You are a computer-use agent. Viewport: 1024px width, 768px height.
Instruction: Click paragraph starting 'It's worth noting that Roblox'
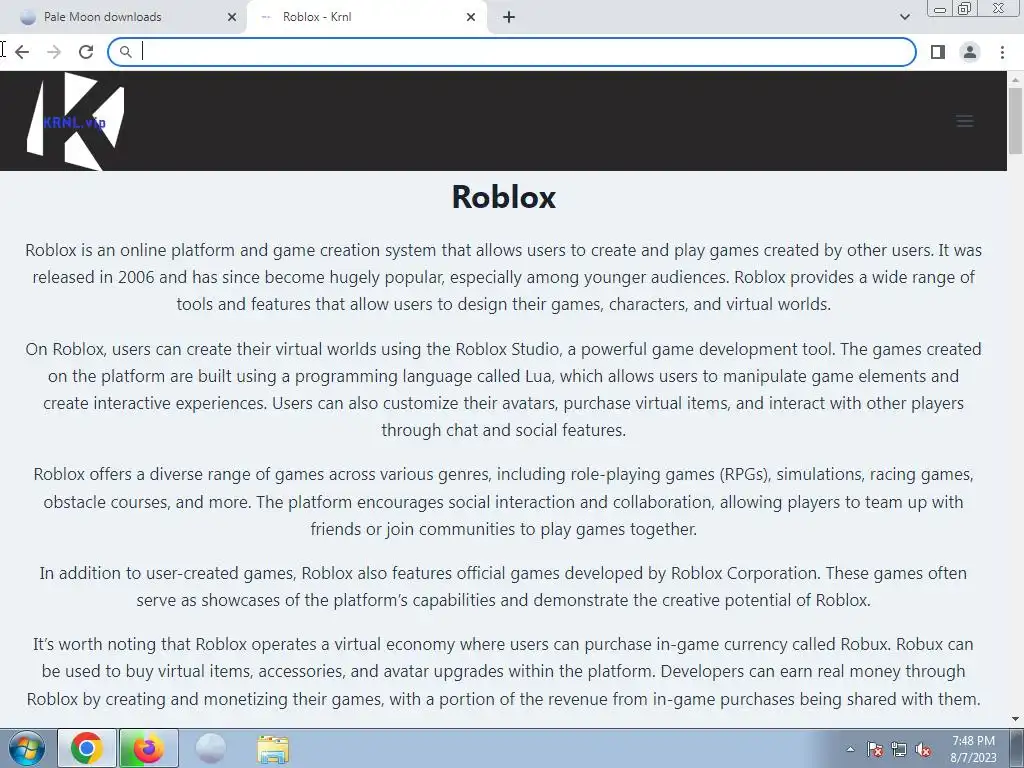point(504,671)
